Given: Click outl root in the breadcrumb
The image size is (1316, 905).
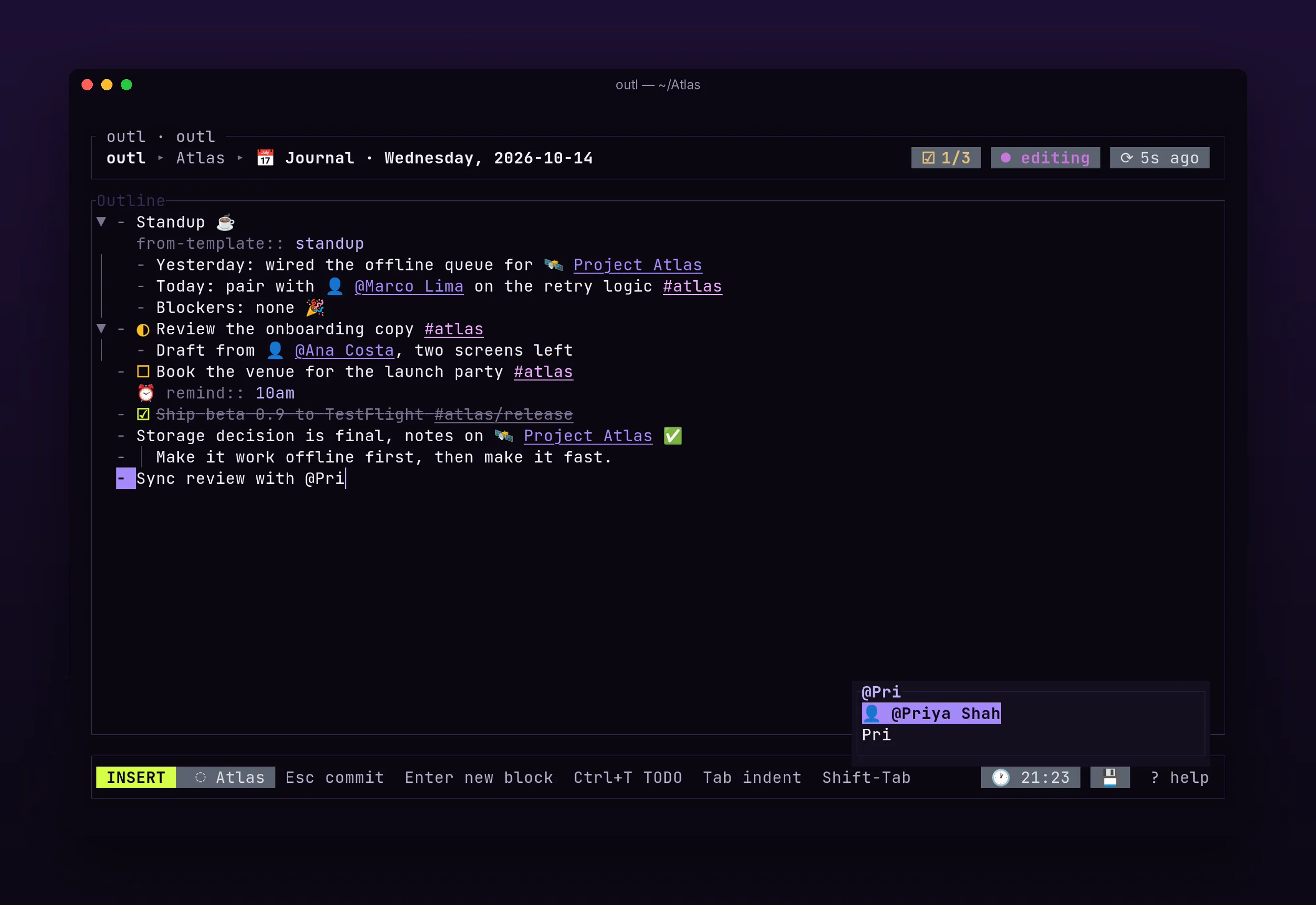Looking at the screenshot, I should click(x=126, y=158).
